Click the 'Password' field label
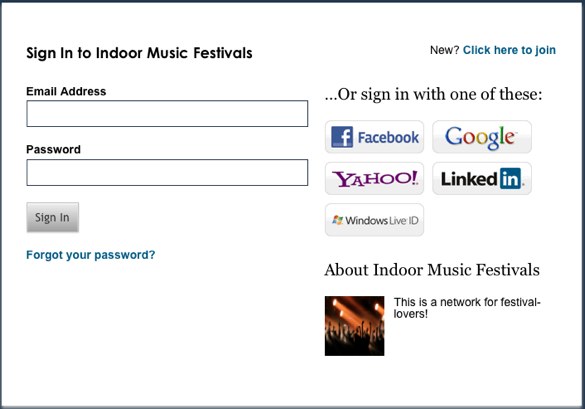The height and width of the screenshot is (409, 585). [53, 149]
